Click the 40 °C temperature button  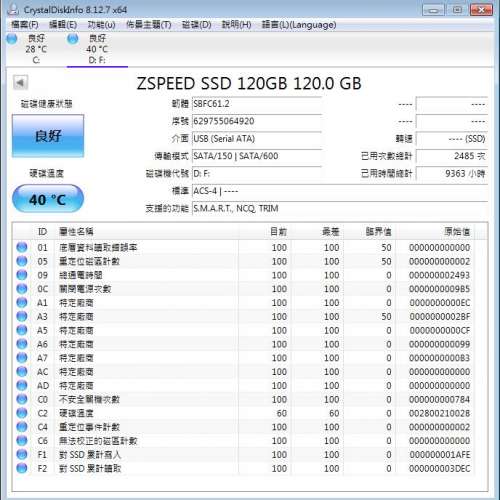(x=48, y=199)
